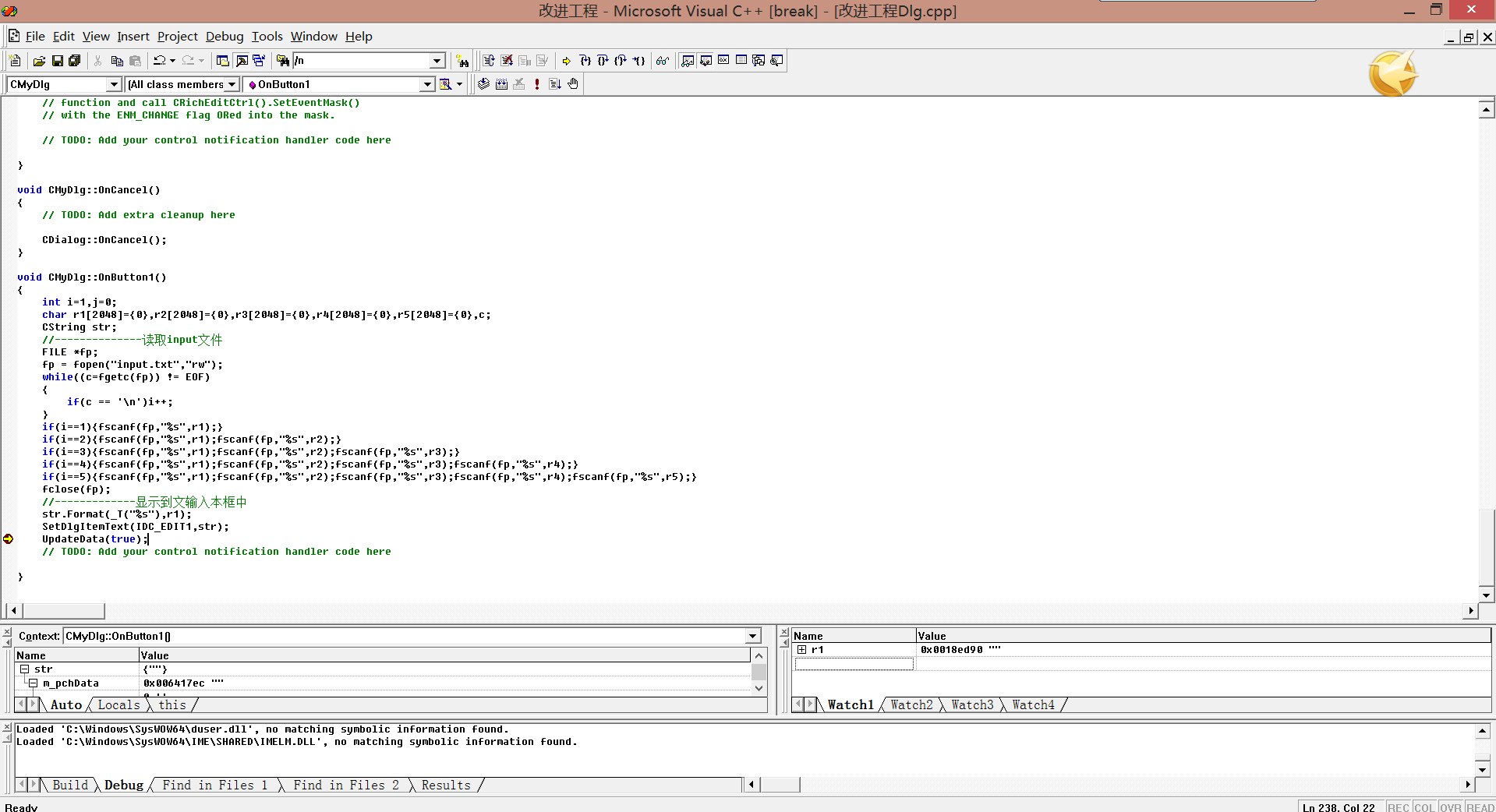Collapse the str variable tree node
The height and width of the screenshot is (812, 1496).
tap(24, 669)
